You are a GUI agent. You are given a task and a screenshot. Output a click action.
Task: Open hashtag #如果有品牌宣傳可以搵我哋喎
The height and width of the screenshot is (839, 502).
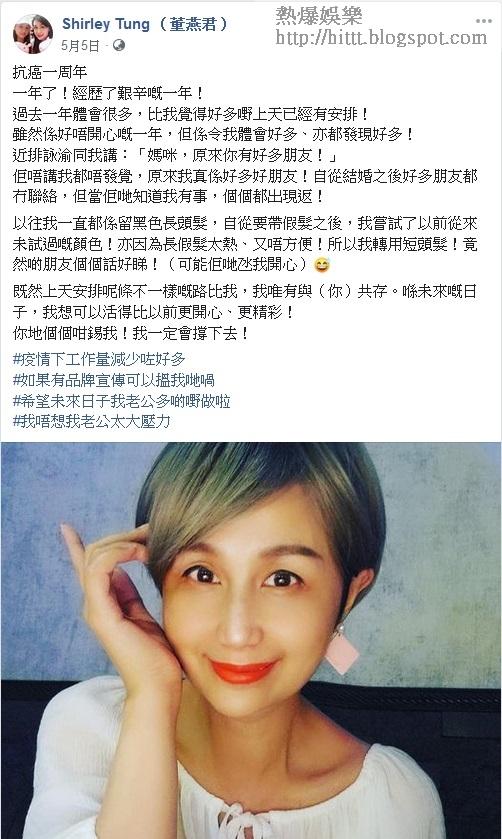[113, 380]
